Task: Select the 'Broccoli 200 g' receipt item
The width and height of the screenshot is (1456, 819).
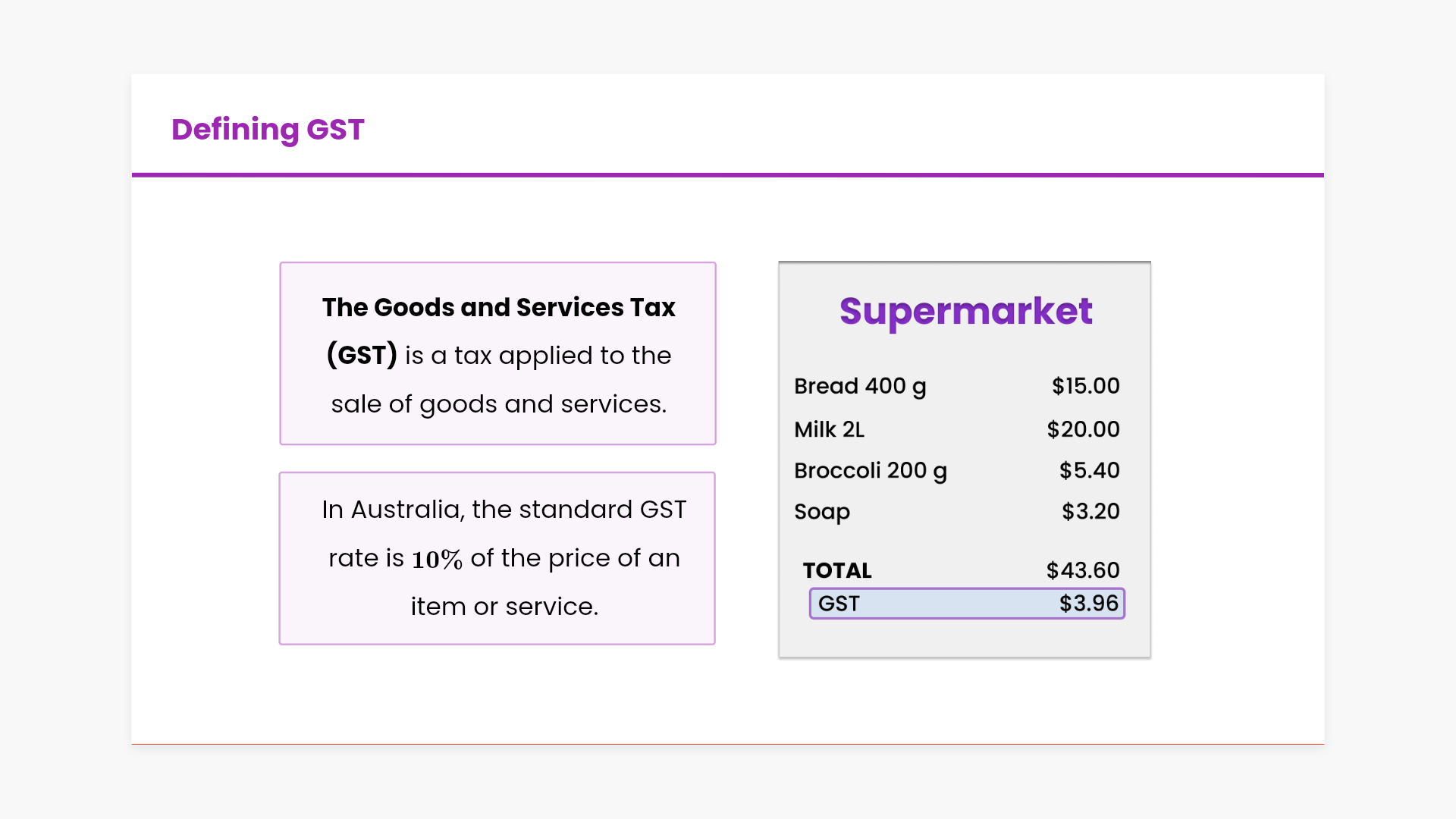Action: (871, 471)
